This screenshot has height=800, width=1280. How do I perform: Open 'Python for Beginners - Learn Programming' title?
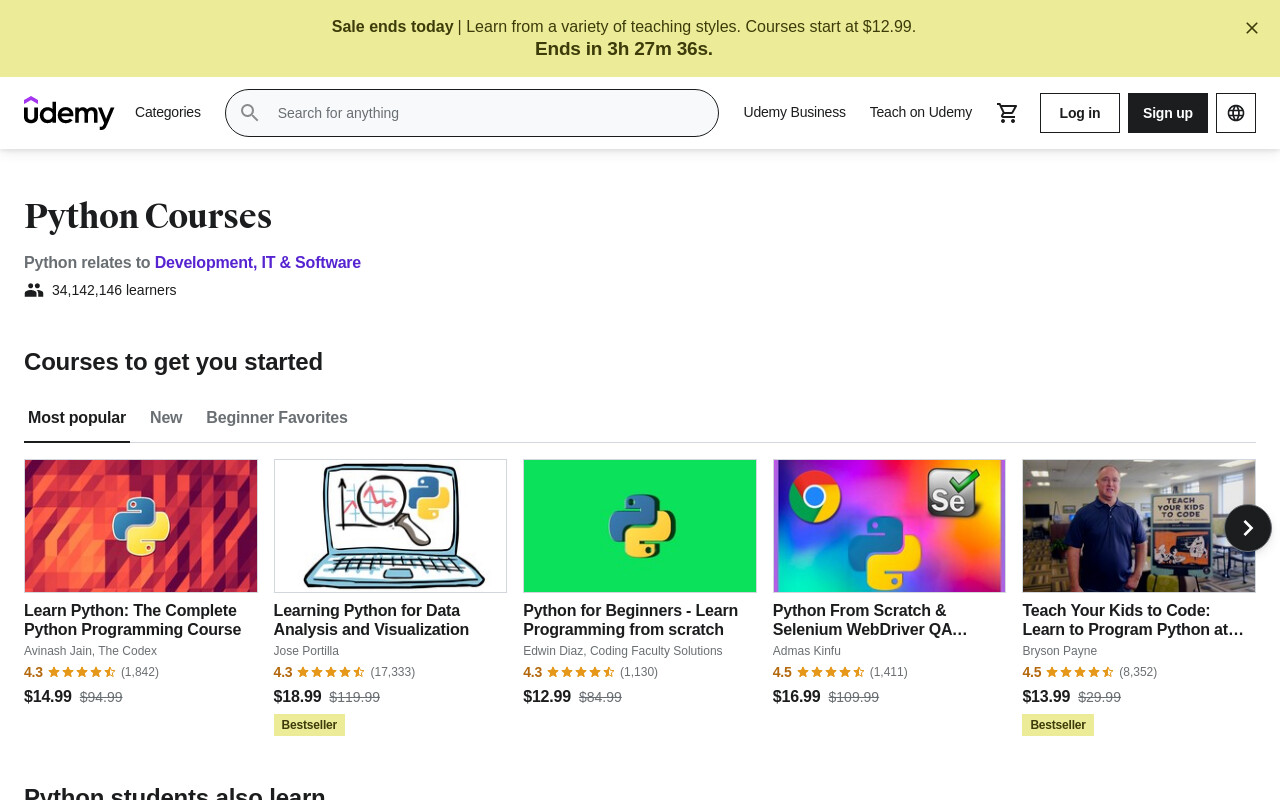click(x=631, y=620)
